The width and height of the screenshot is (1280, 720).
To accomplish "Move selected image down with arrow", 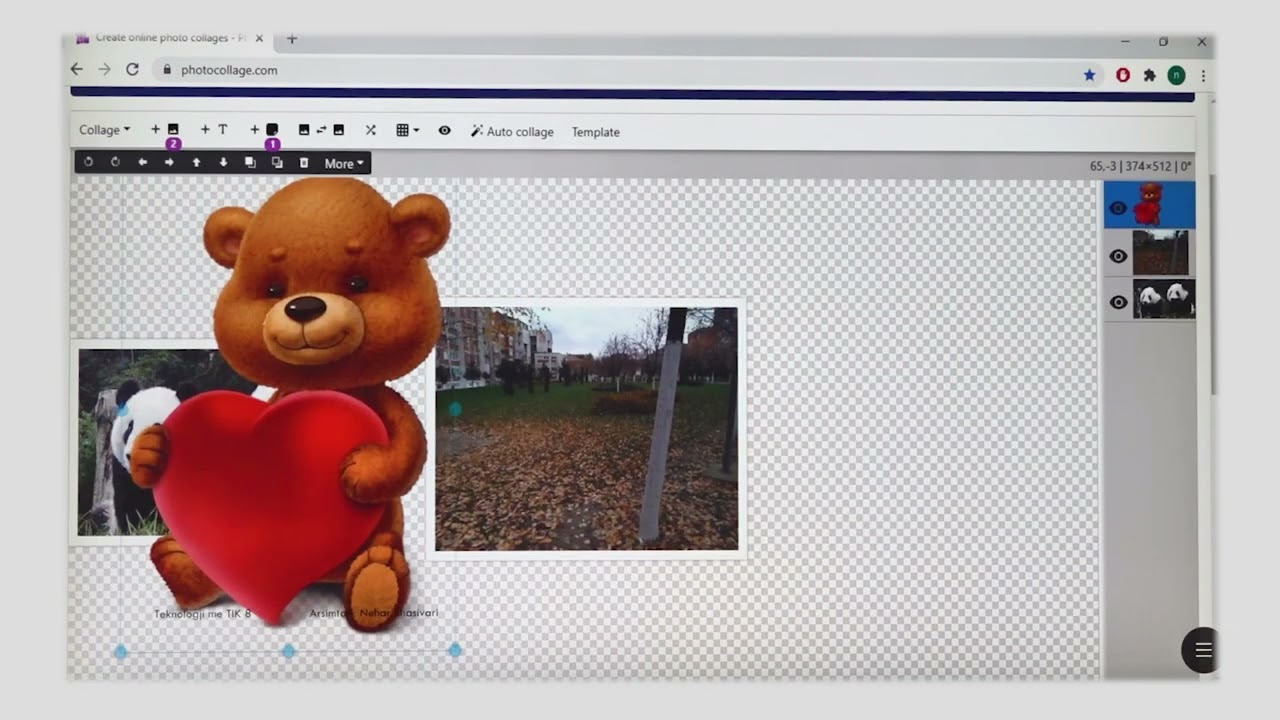I will [x=223, y=162].
